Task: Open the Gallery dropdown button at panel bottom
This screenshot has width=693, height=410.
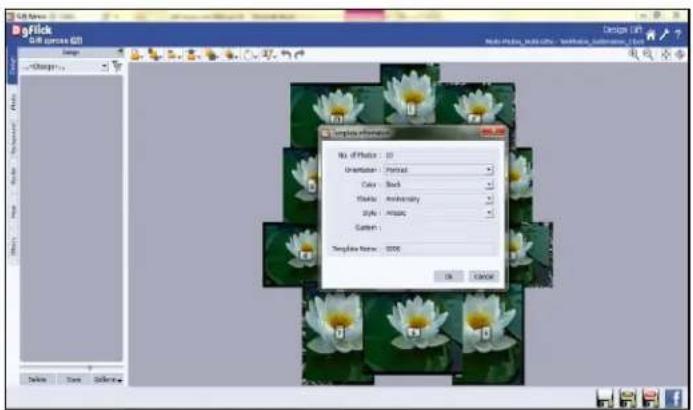Action: point(108,380)
